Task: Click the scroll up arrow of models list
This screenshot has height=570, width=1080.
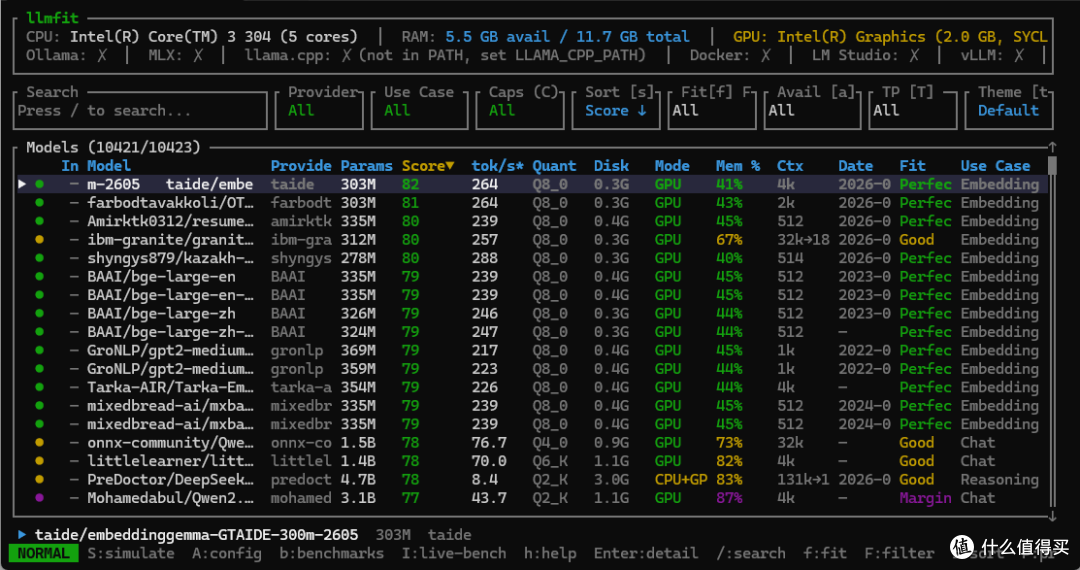Action: pos(1052,147)
